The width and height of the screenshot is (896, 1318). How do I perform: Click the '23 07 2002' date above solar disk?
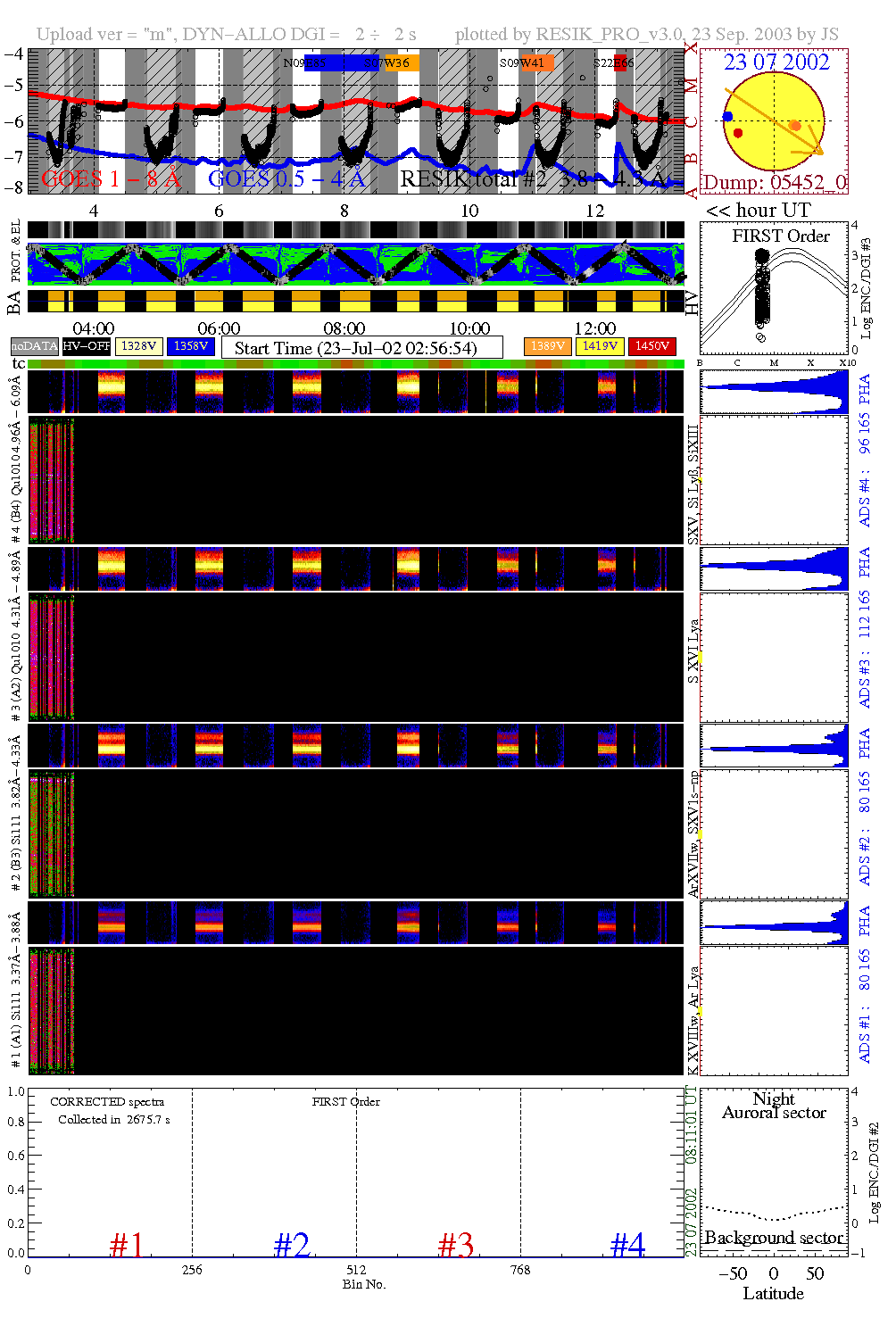[776, 62]
